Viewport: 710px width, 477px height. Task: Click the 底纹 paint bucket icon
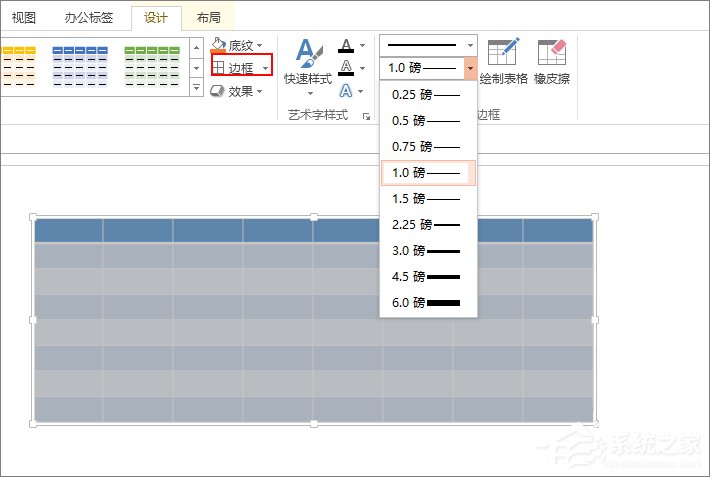(x=218, y=45)
